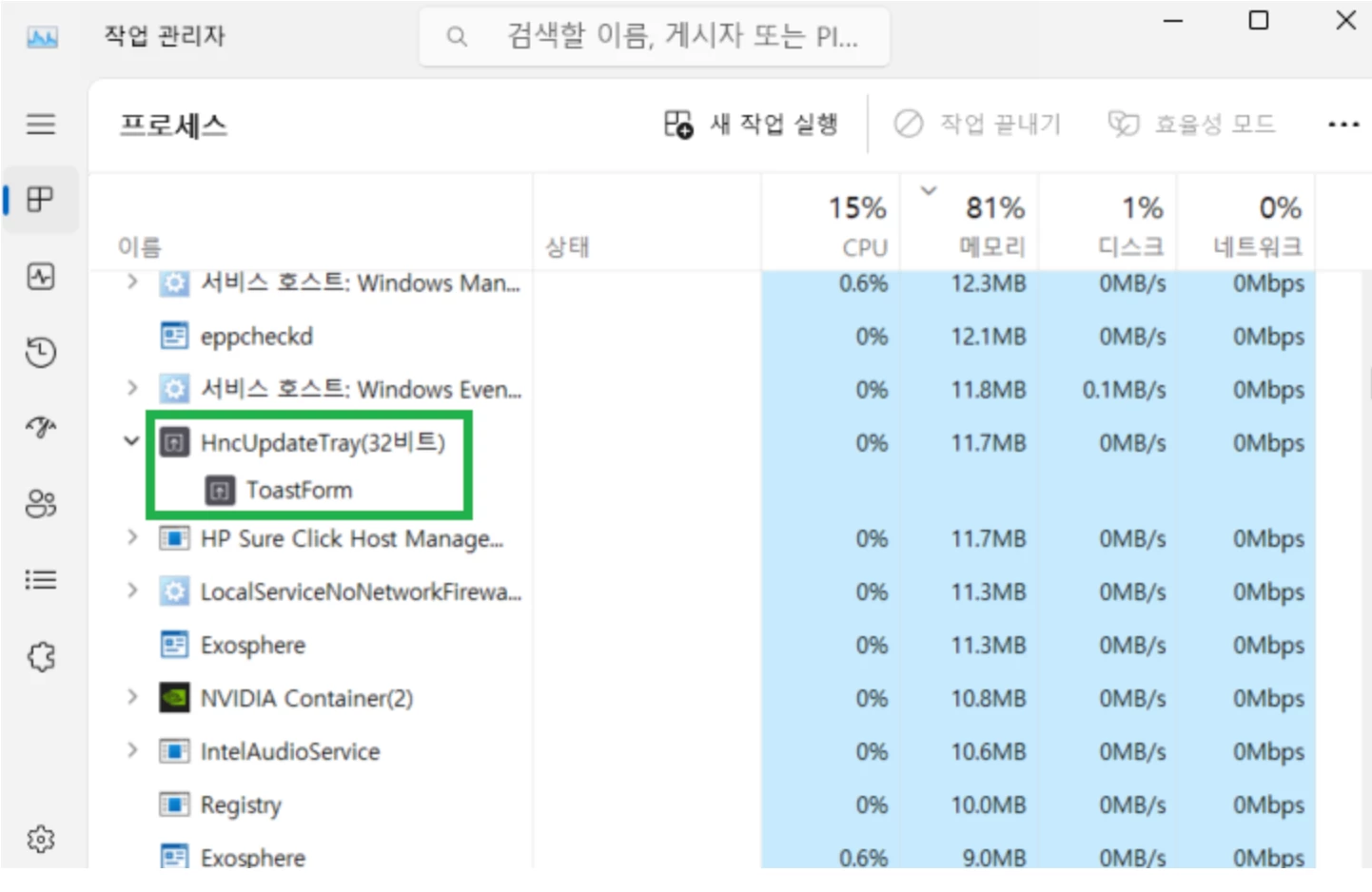The image size is (1372, 892).
Task: Click the search magnifier icon
Action: coord(457,37)
